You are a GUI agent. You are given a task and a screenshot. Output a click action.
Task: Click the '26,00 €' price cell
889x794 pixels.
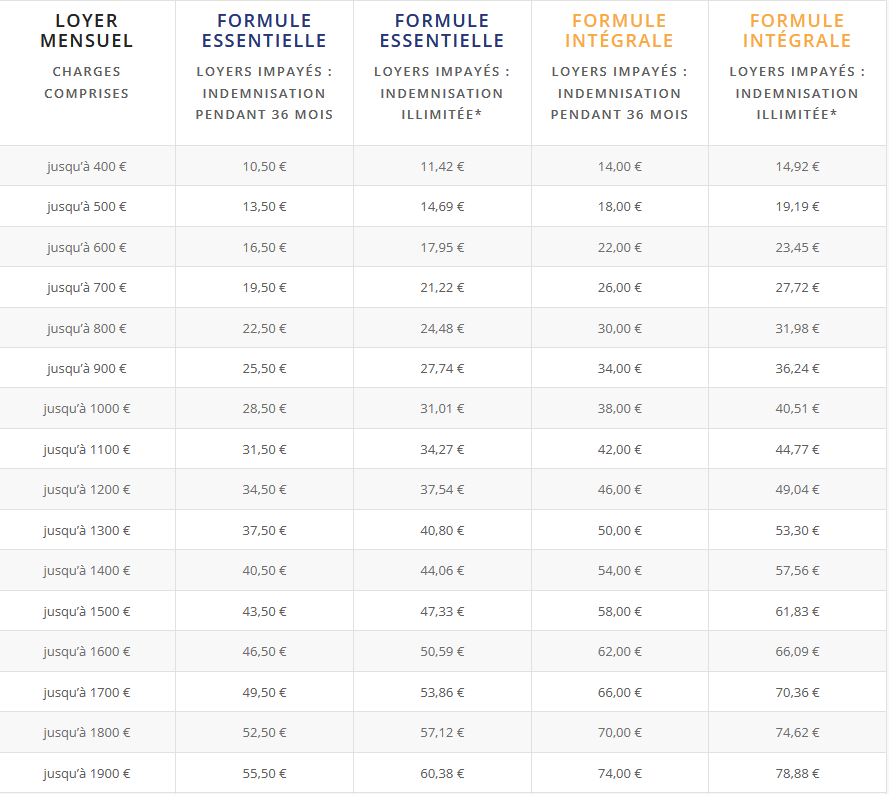619,288
